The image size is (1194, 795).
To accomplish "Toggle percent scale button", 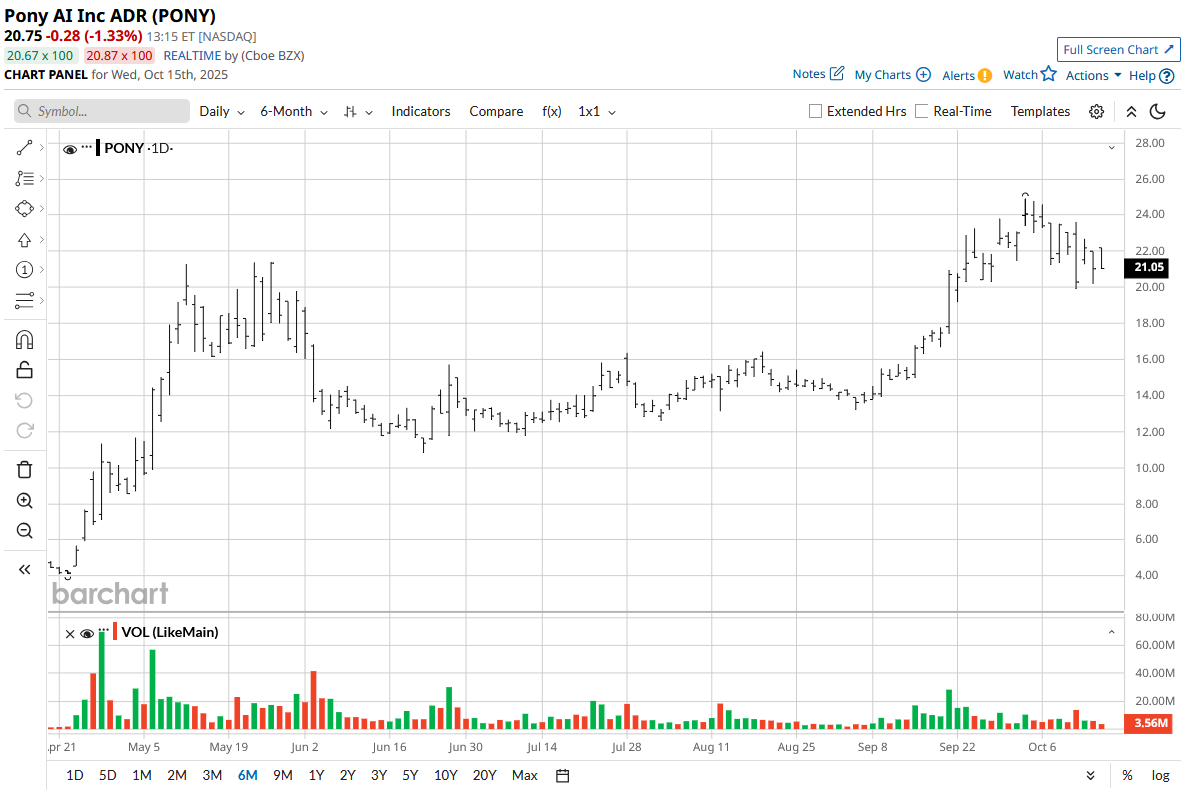I will click(1127, 775).
